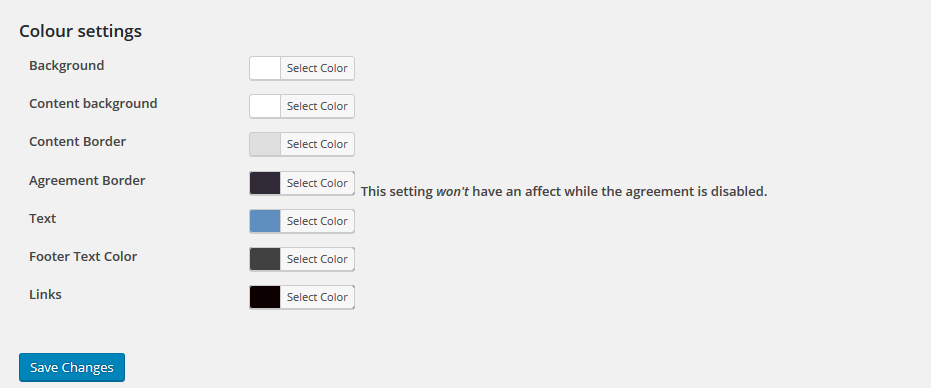Click the grey Content Border swatch
The width and height of the screenshot is (931, 388).
click(265, 144)
